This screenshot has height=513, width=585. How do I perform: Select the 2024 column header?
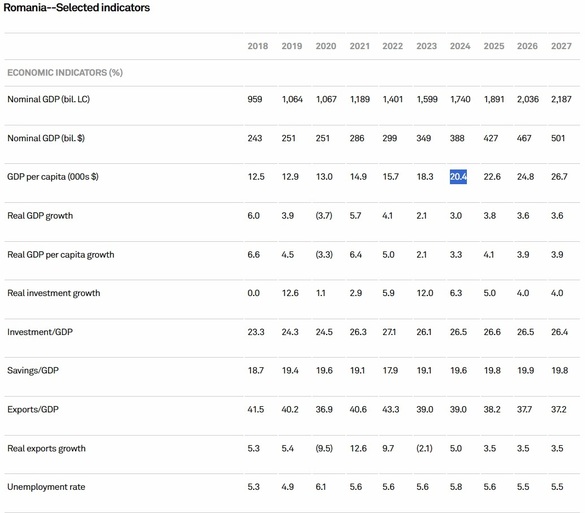pyautogui.click(x=460, y=46)
